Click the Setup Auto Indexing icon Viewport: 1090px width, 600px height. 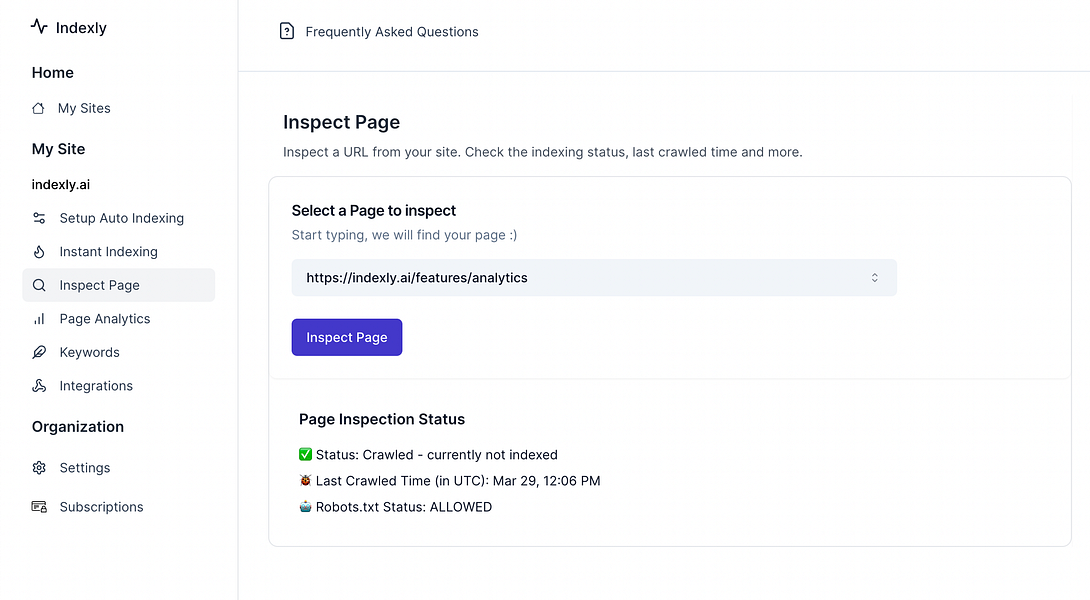[39, 218]
